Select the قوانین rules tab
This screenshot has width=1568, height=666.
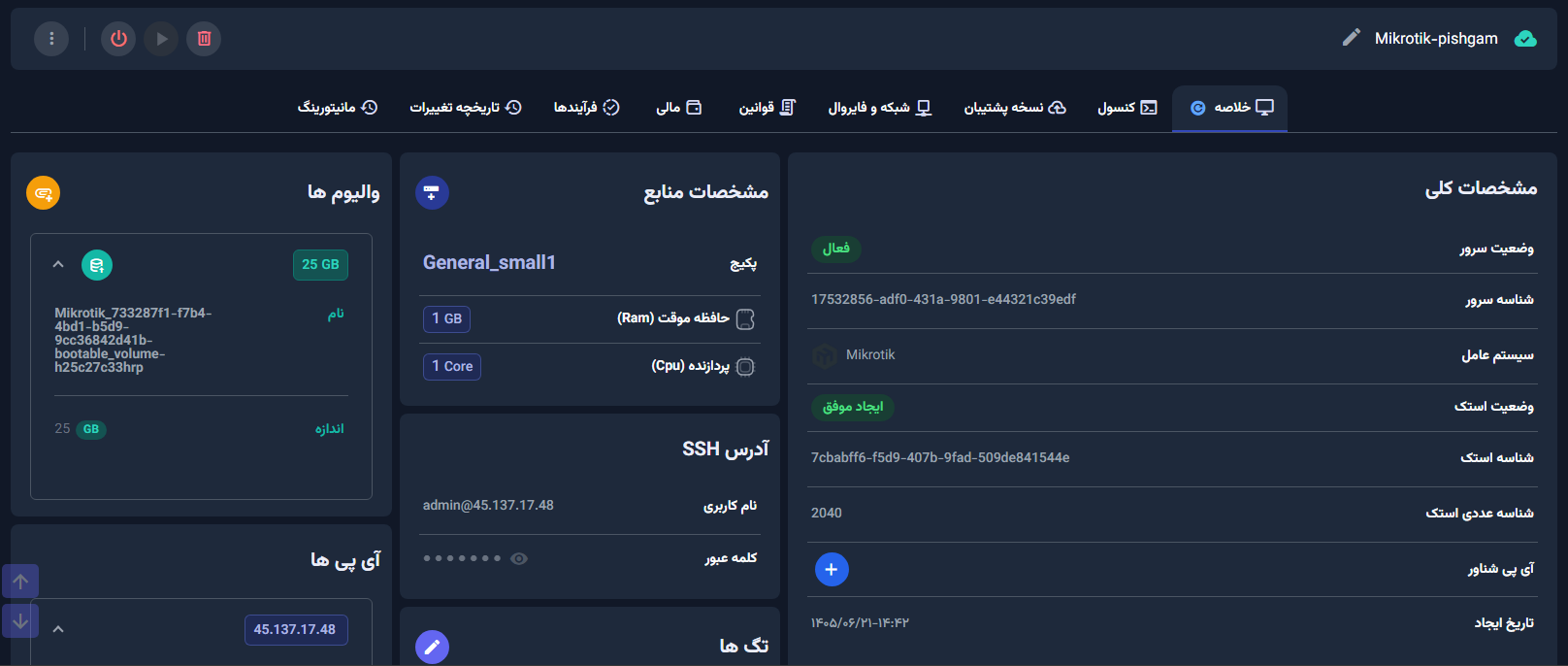pyautogui.click(x=768, y=108)
